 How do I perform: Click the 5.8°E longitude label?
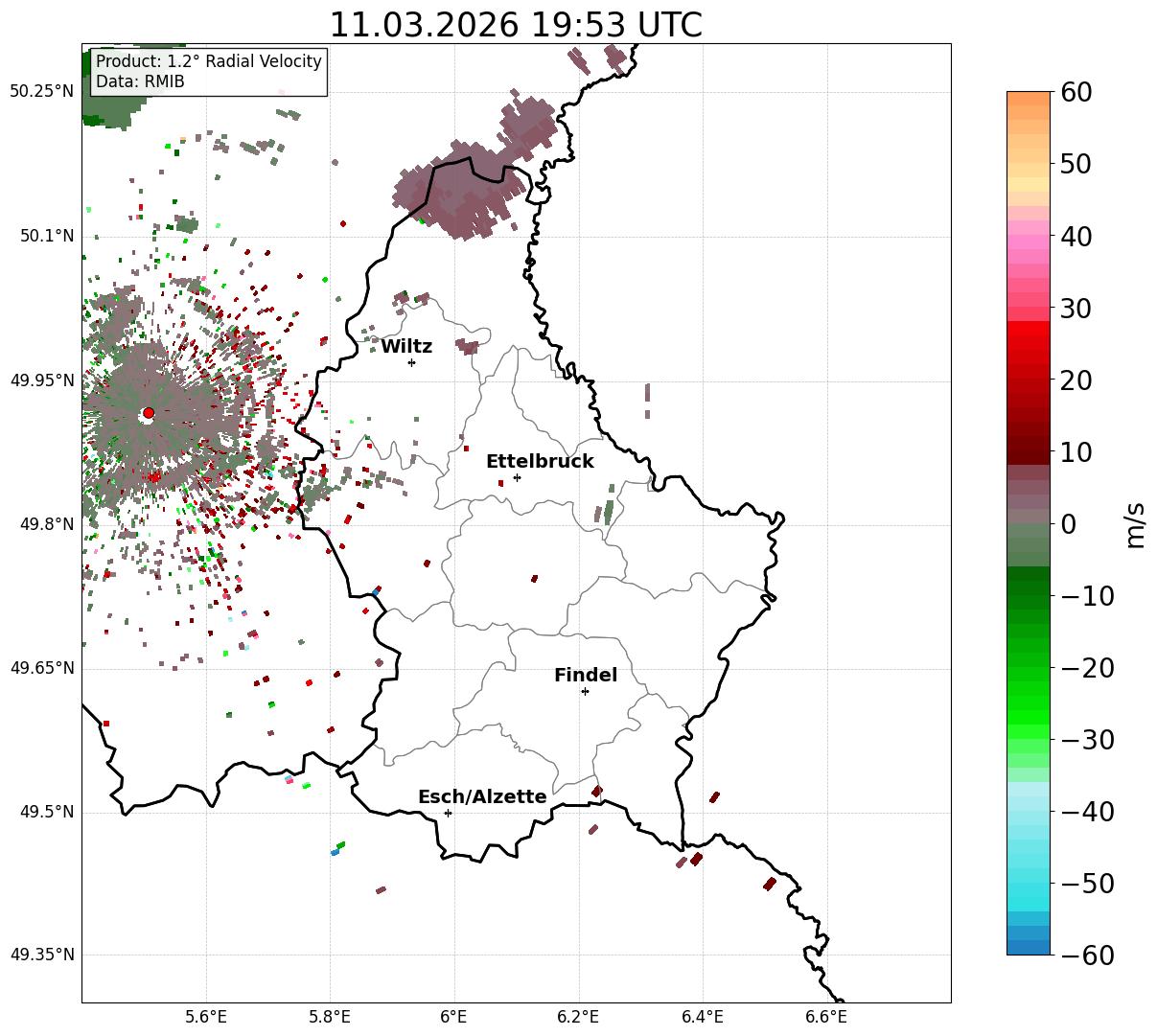[x=331, y=1018]
